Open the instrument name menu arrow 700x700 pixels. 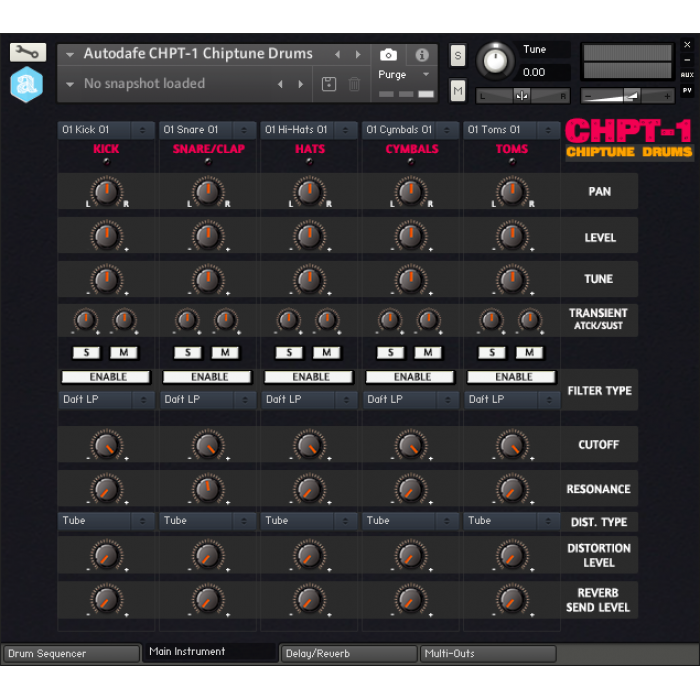point(70,55)
